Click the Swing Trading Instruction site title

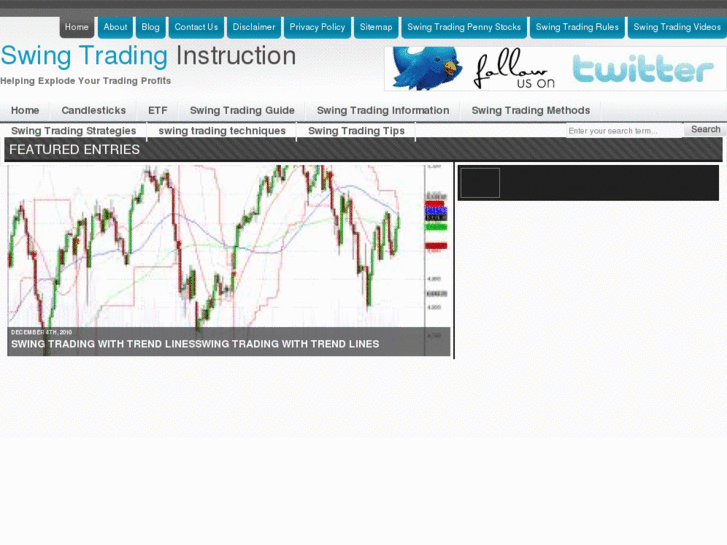point(148,56)
